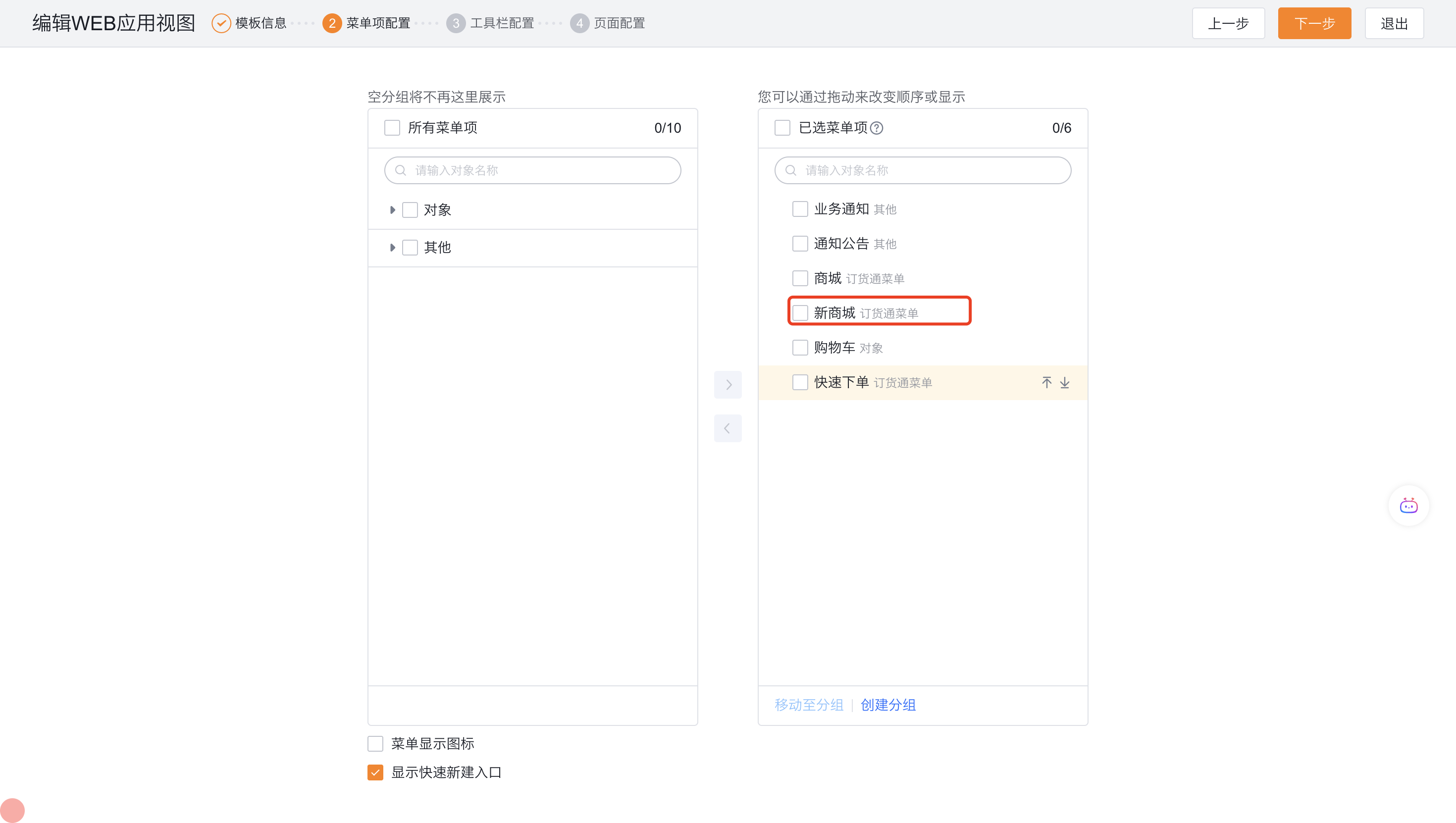Click the help icon next to 已选菜单项
Image resolution: width=1456 pixels, height=823 pixels.
coord(877,128)
